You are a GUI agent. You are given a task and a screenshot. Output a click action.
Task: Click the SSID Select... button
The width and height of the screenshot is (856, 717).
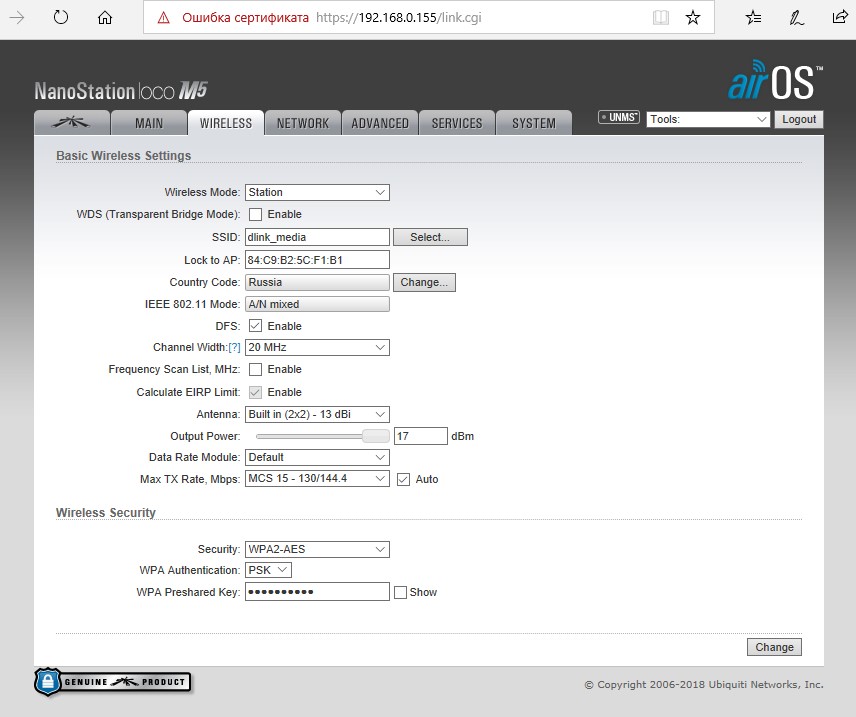coord(430,237)
